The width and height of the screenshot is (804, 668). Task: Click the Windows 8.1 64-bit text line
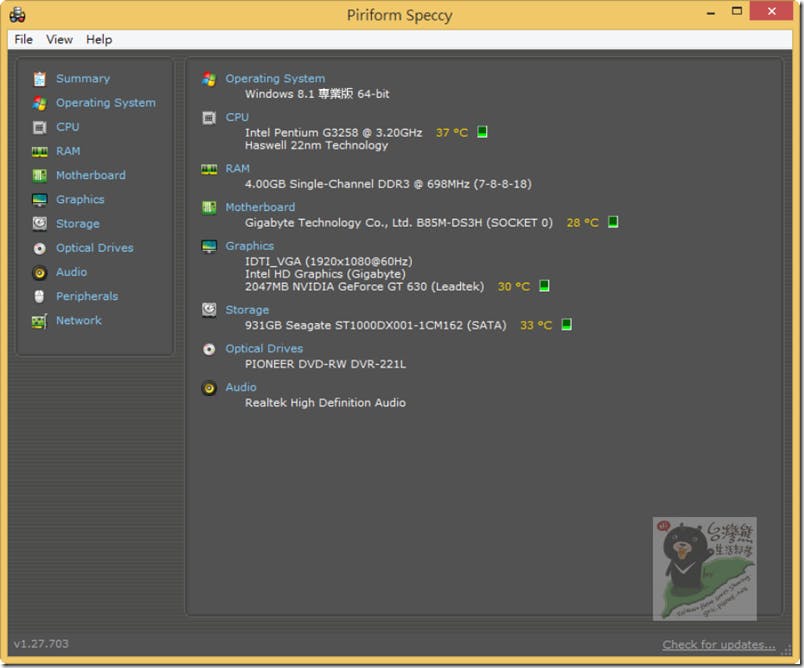[317, 94]
